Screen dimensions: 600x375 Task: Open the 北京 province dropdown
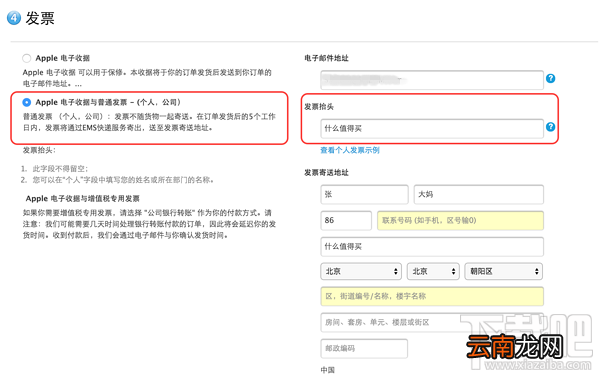coord(361,271)
